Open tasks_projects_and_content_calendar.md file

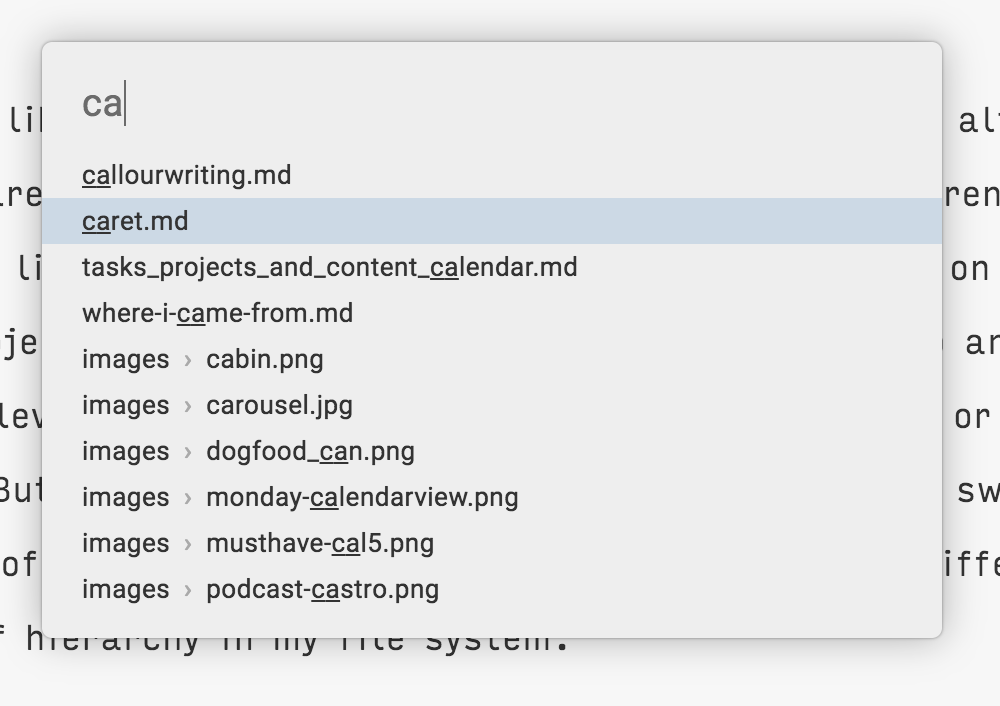[329, 267]
